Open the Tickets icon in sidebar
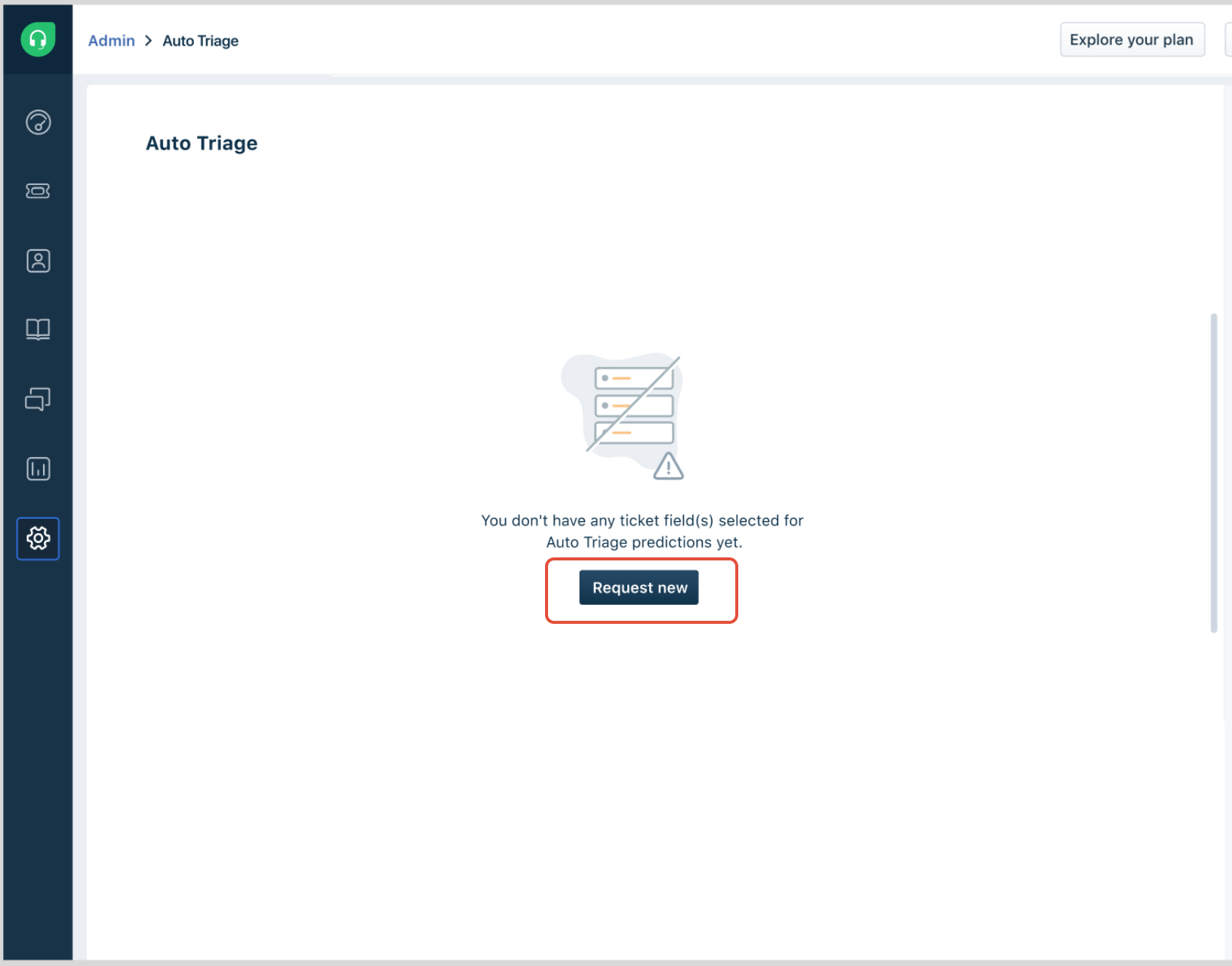The image size is (1232, 966). (38, 191)
